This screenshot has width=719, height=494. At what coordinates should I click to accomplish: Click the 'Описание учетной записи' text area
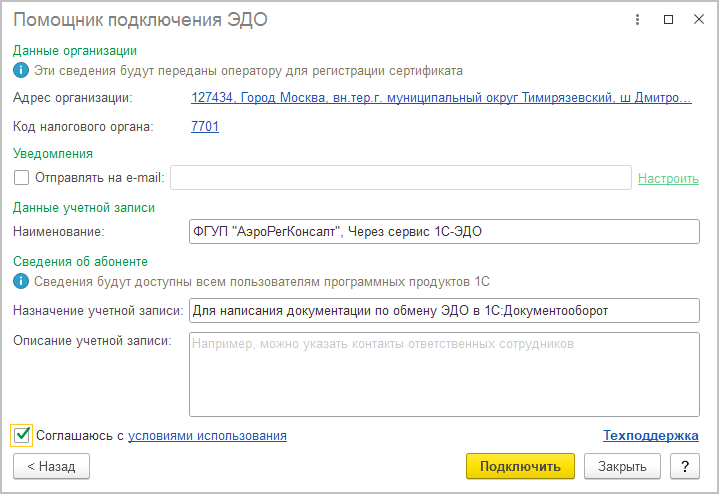[444, 374]
